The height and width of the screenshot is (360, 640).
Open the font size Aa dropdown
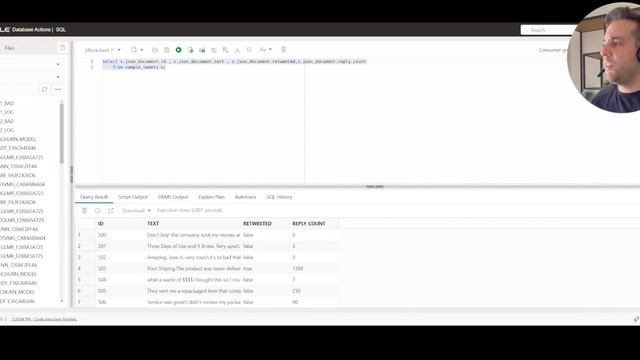(x=265, y=50)
